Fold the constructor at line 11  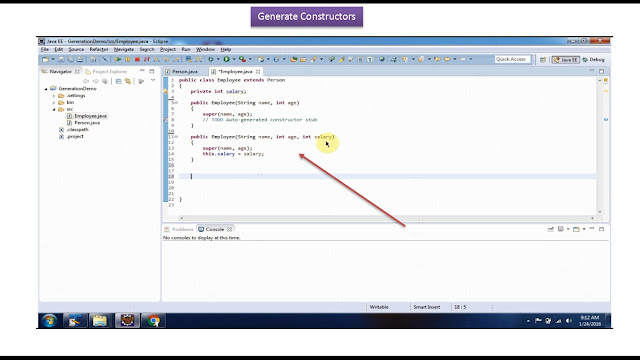[176, 137]
